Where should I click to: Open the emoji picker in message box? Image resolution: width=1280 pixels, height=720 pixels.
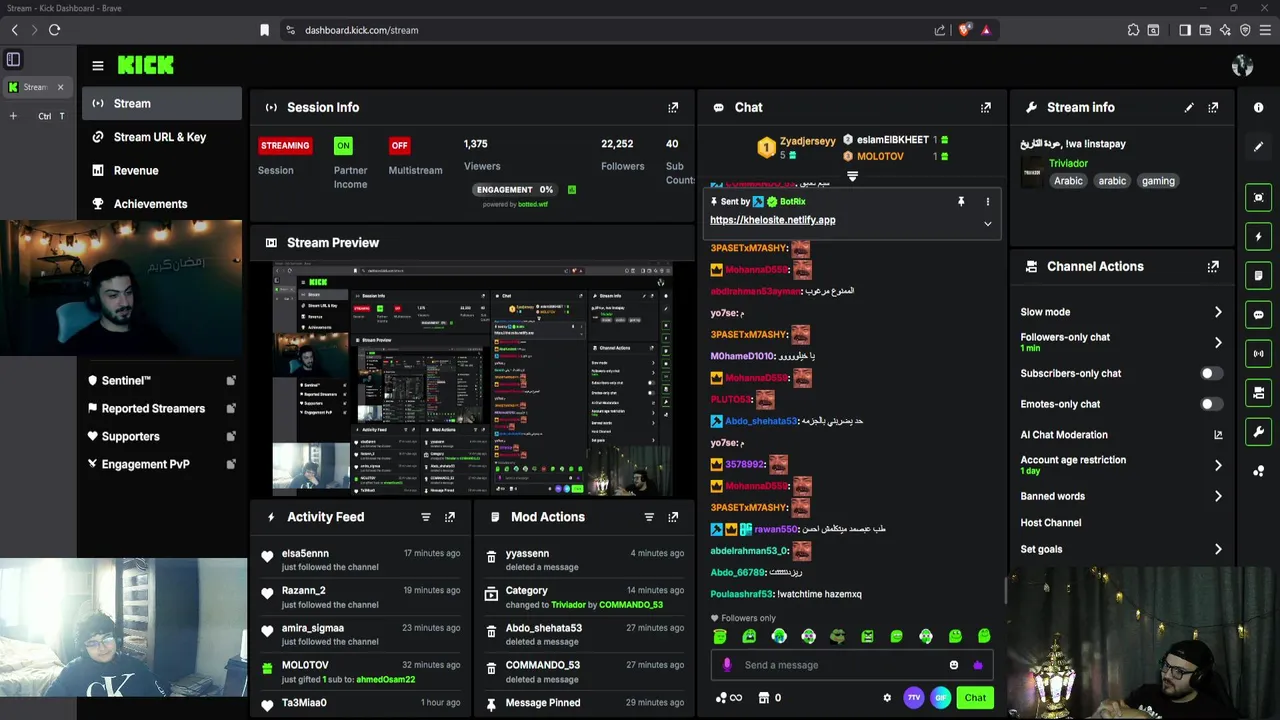[x=954, y=665]
